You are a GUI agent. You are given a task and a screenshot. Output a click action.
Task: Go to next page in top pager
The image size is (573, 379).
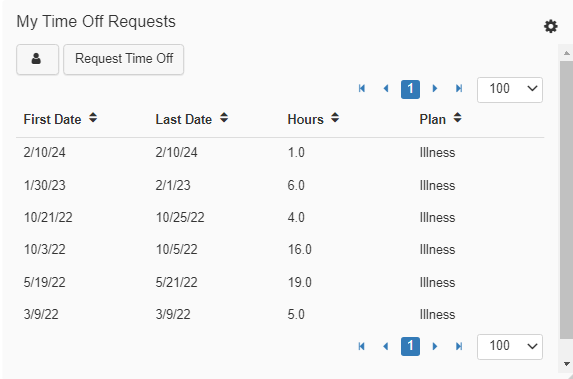coord(435,88)
